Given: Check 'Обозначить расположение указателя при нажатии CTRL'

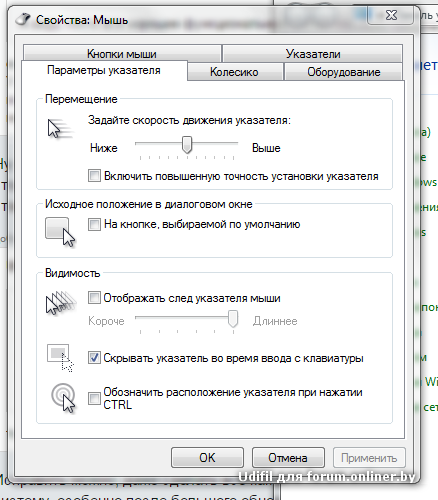Looking at the screenshot, I should coord(94,398).
